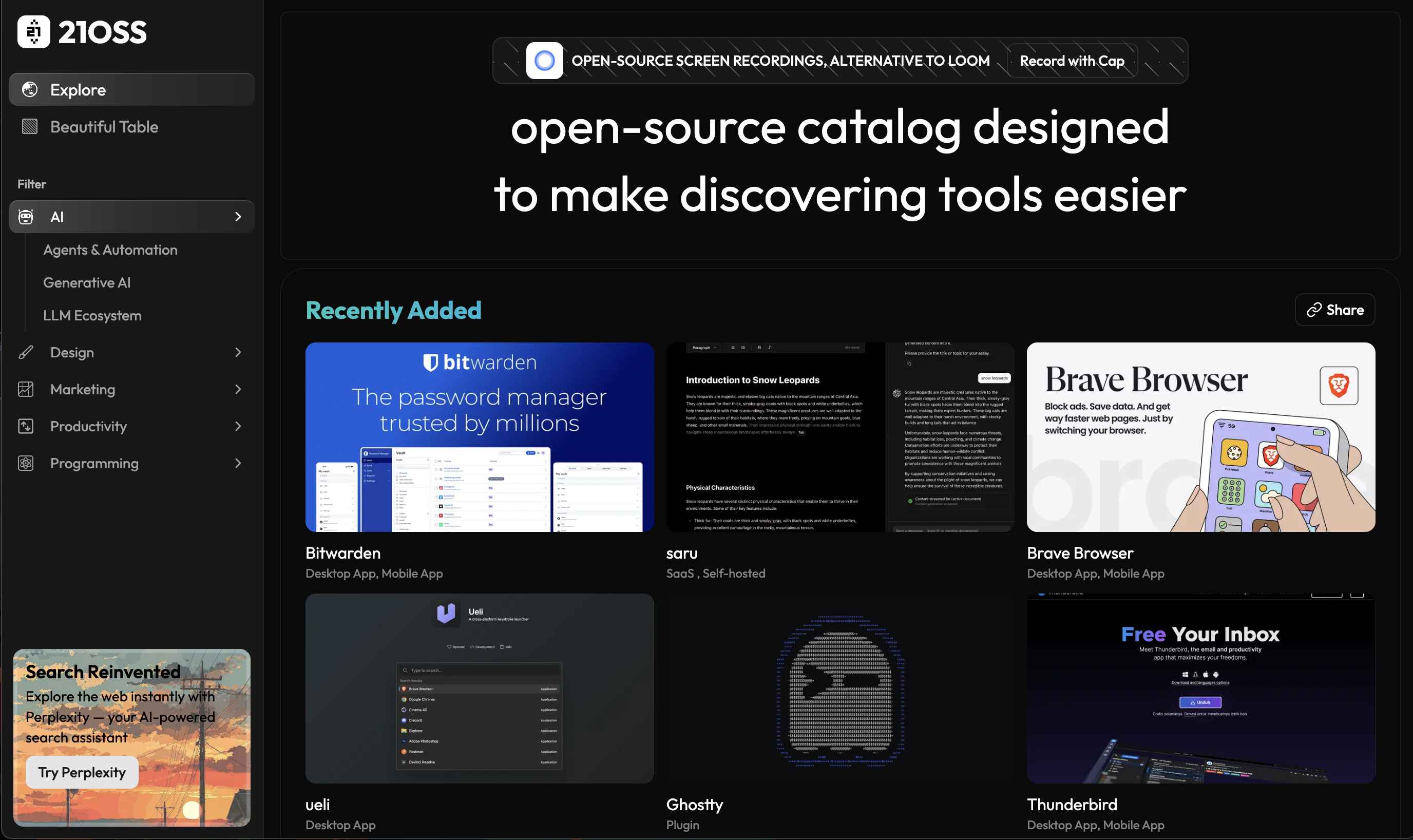Open the Brave Browser thumbnail card

[1200, 437]
